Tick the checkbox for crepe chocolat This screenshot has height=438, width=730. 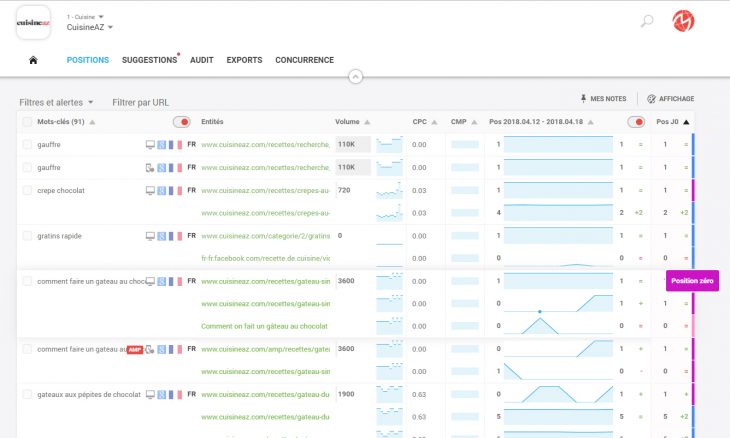(x=27, y=190)
